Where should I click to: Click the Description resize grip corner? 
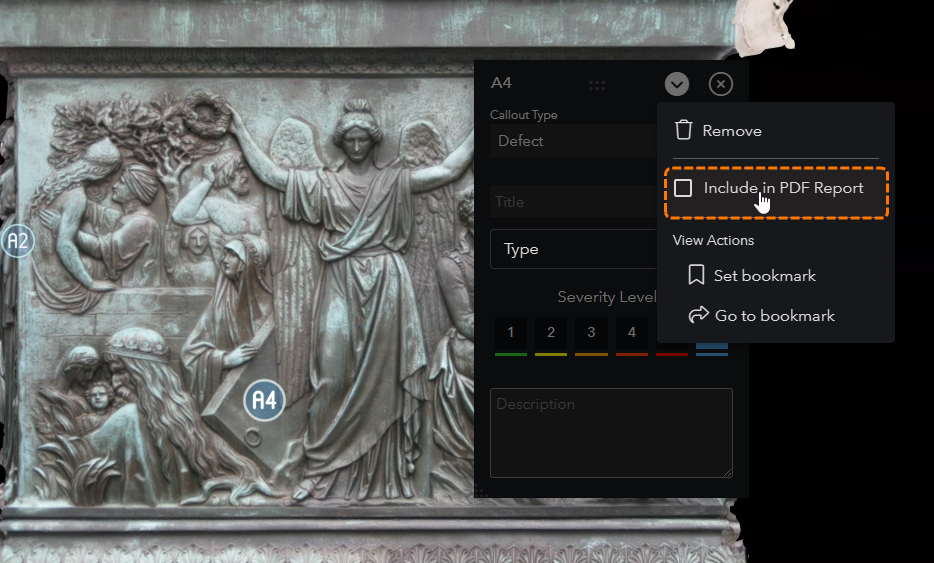click(728, 473)
